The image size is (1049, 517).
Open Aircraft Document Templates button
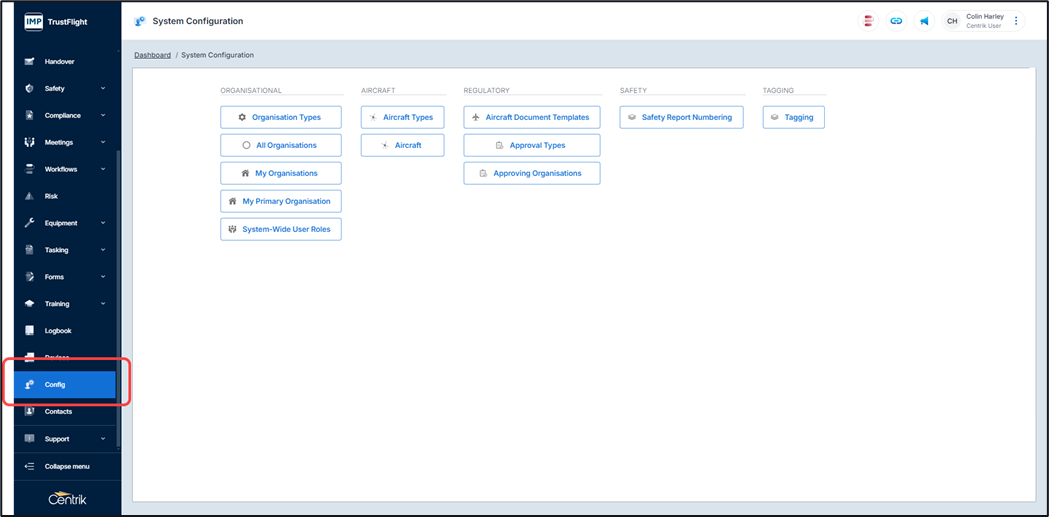pyautogui.click(x=532, y=117)
